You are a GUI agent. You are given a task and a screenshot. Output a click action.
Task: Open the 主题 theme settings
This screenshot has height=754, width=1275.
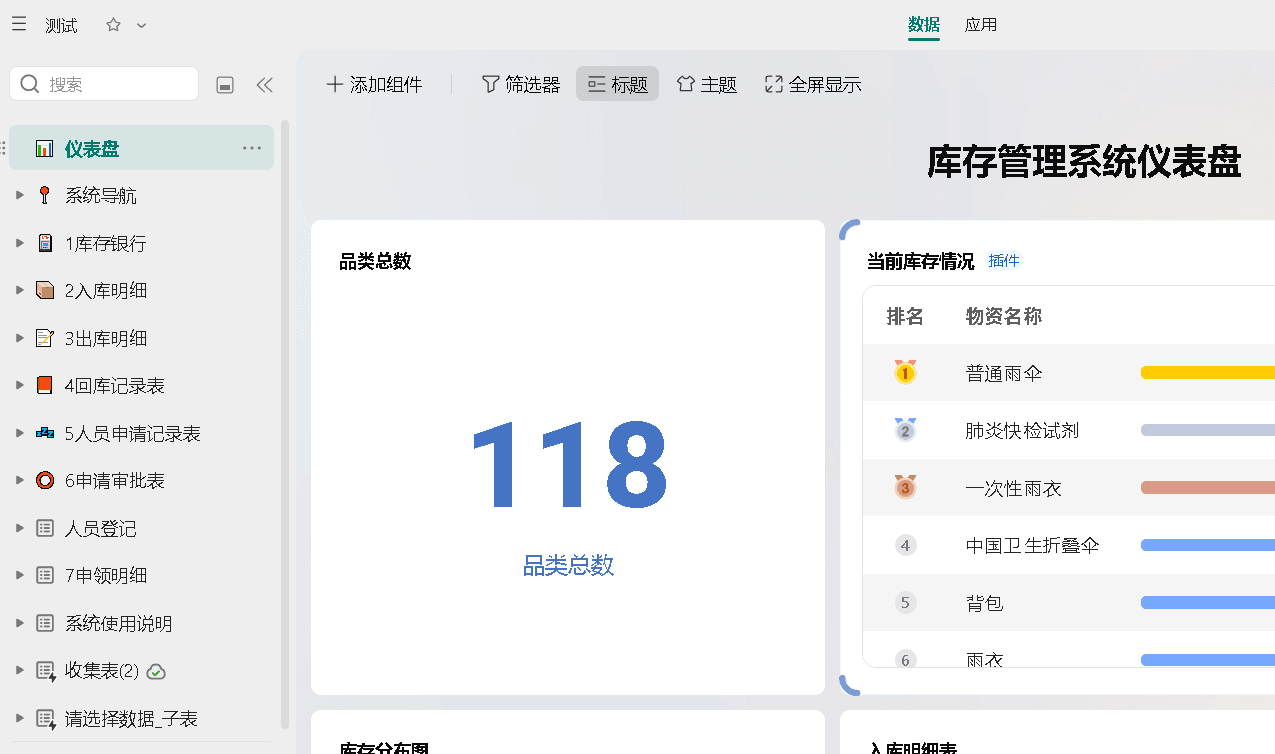pos(707,85)
